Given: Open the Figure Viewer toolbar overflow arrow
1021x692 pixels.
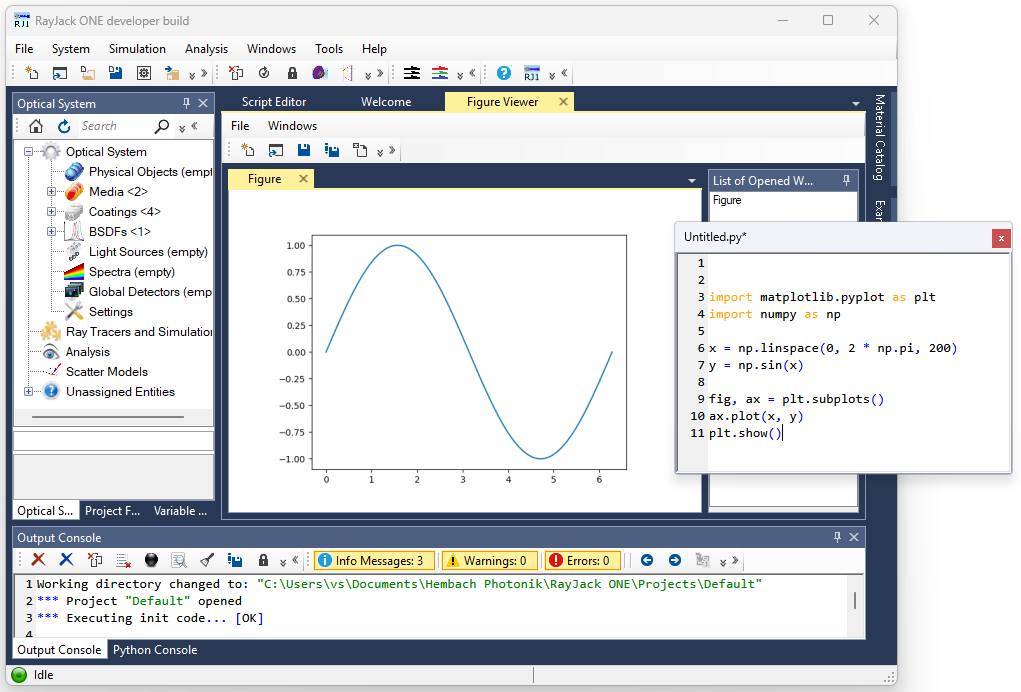Looking at the screenshot, I should (380, 152).
